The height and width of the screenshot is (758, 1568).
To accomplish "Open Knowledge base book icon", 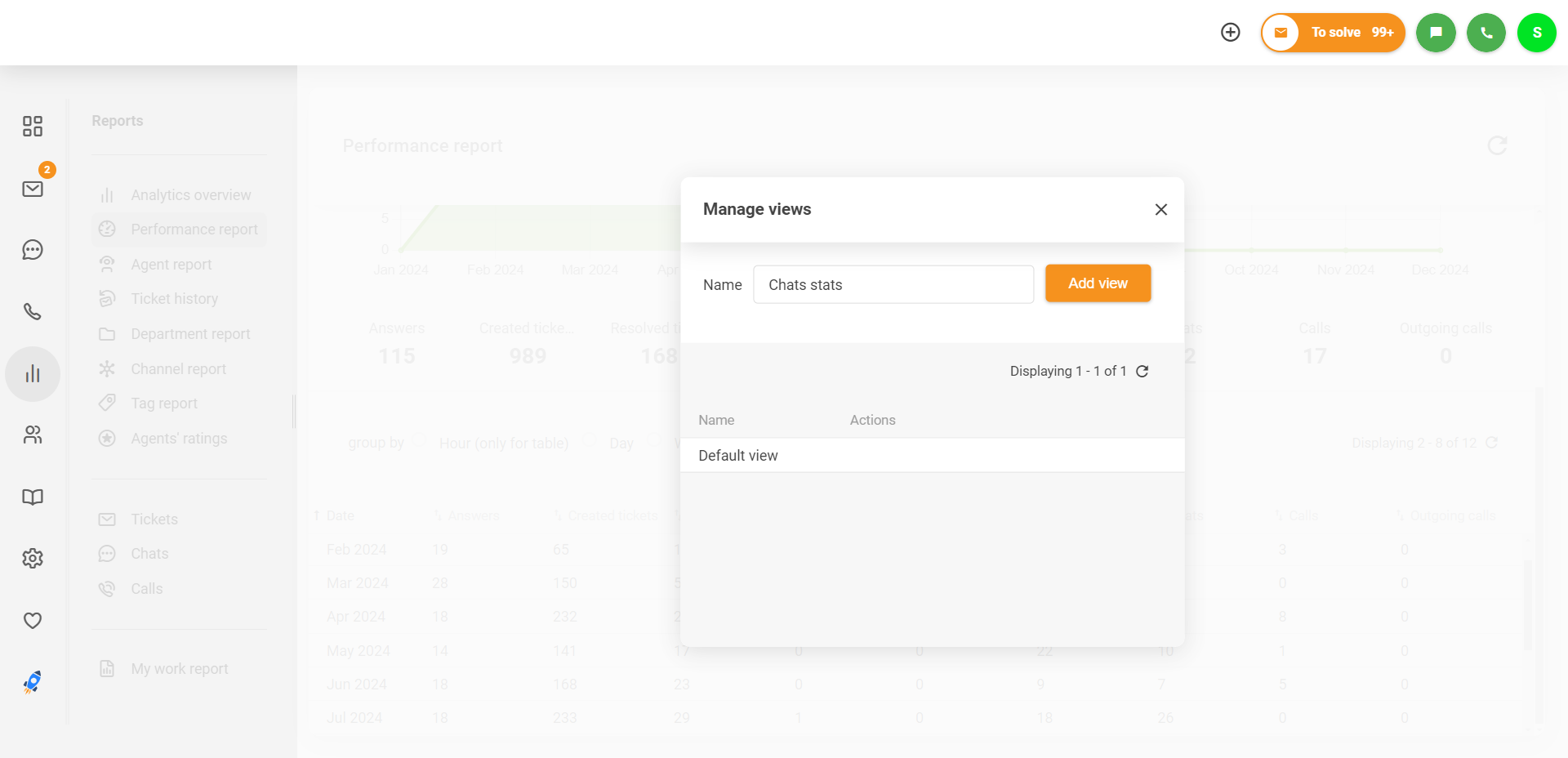I will pyautogui.click(x=33, y=497).
